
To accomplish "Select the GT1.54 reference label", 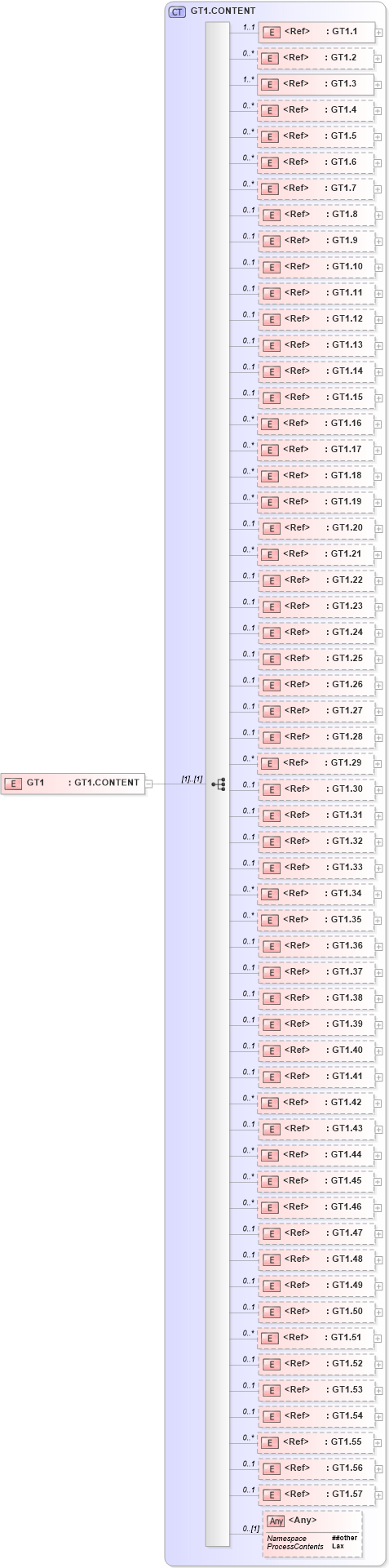I will (344, 1415).
